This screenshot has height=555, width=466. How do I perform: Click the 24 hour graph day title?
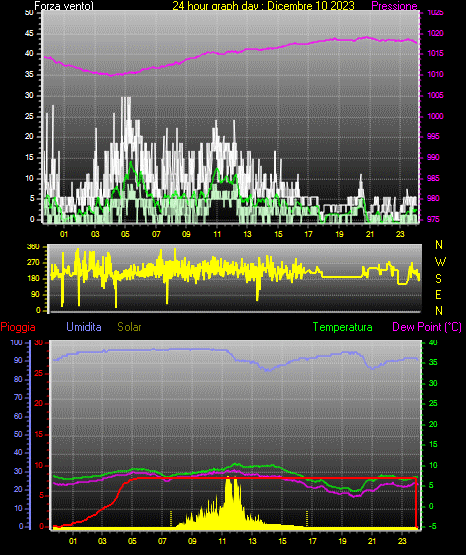pos(263,6)
